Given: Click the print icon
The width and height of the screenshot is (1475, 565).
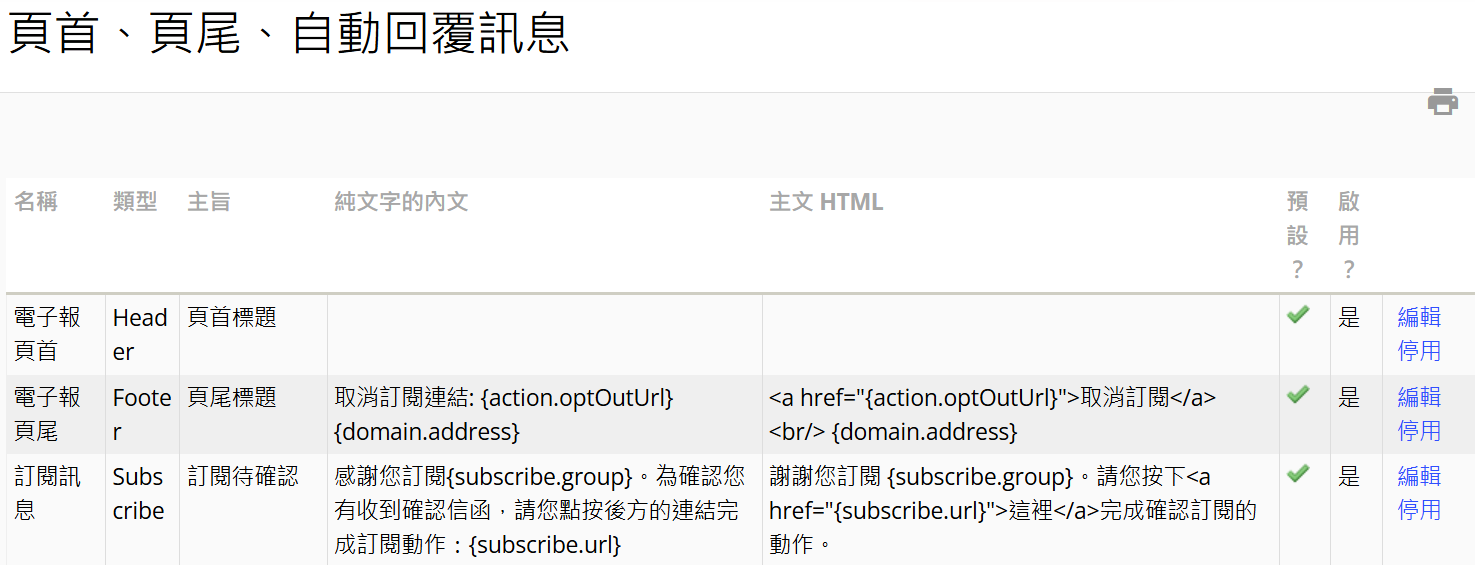Looking at the screenshot, I should [1442, 101].
